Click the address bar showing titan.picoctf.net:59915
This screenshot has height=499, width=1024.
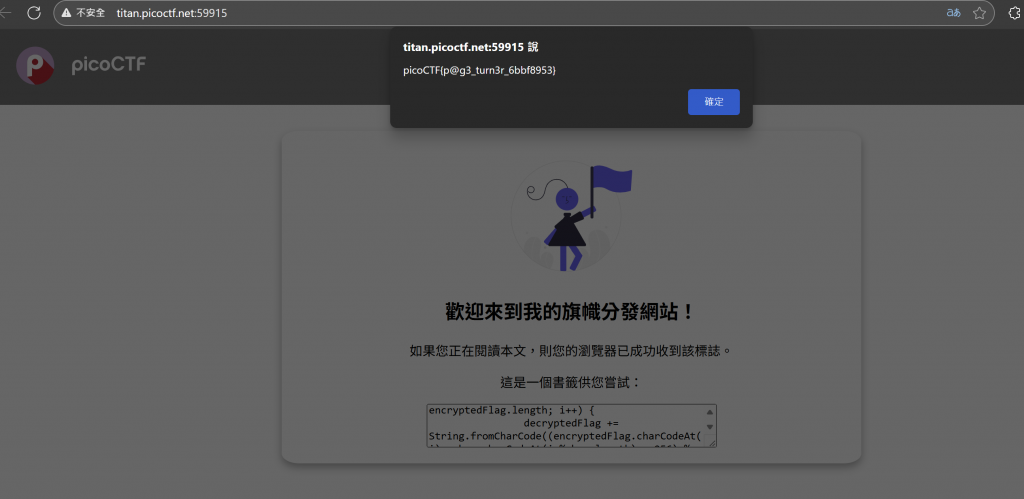coord(524,13)
